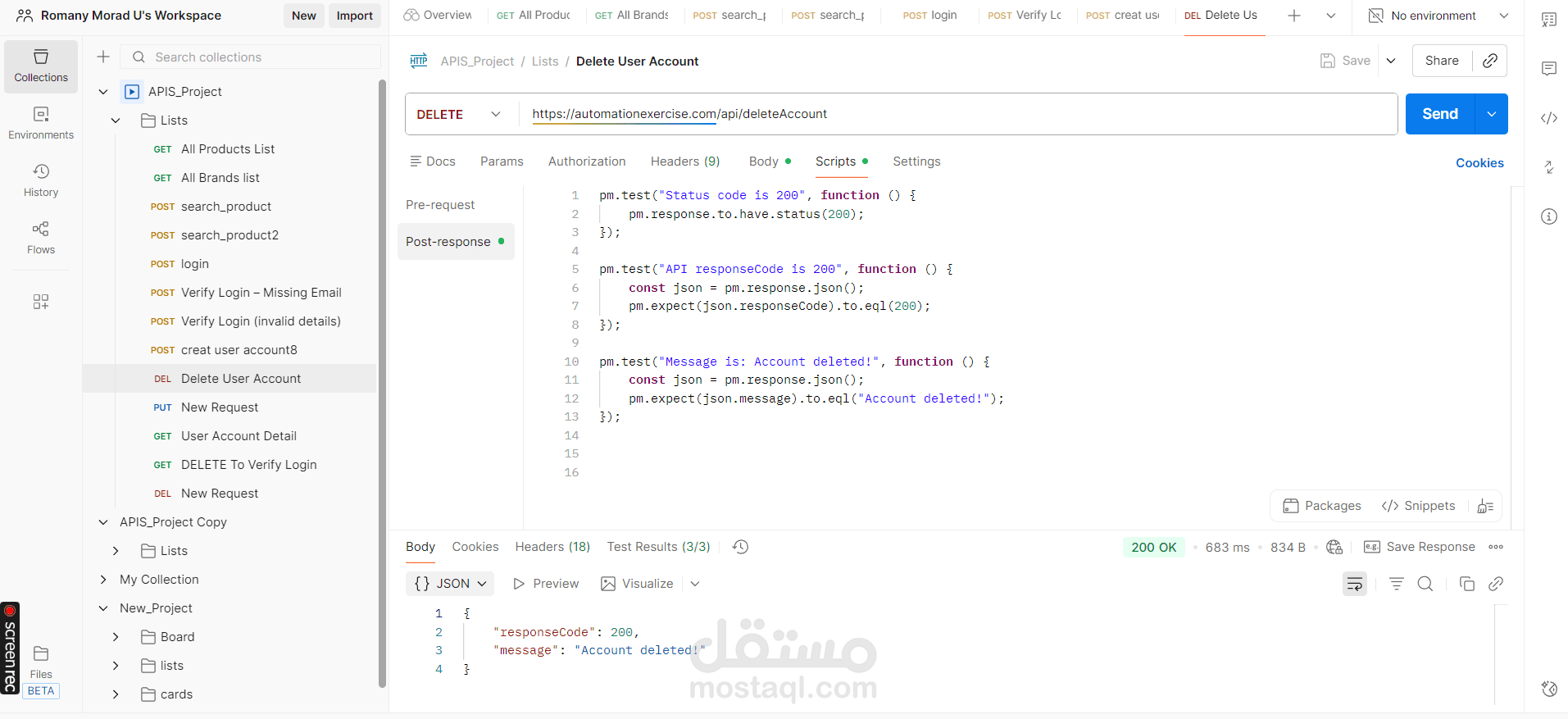Viewport: 1568px width, 719px height.
Task: Open the response history clock icon
Action: pos(740,547)
